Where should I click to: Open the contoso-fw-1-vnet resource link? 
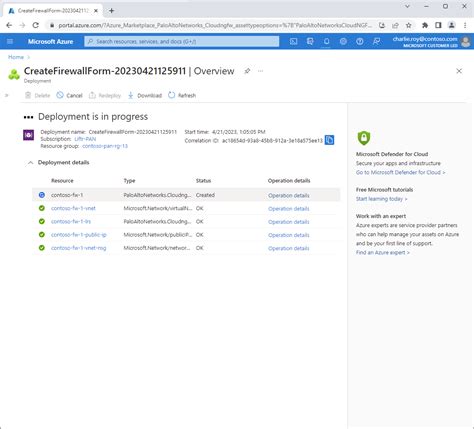tap(73, 208)
